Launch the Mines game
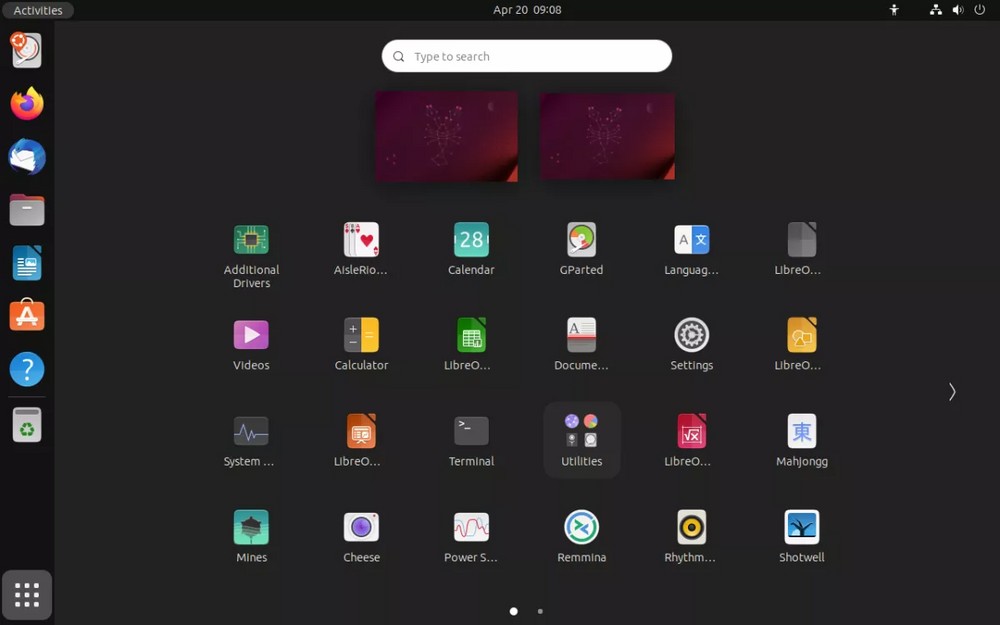 (251, 528)
